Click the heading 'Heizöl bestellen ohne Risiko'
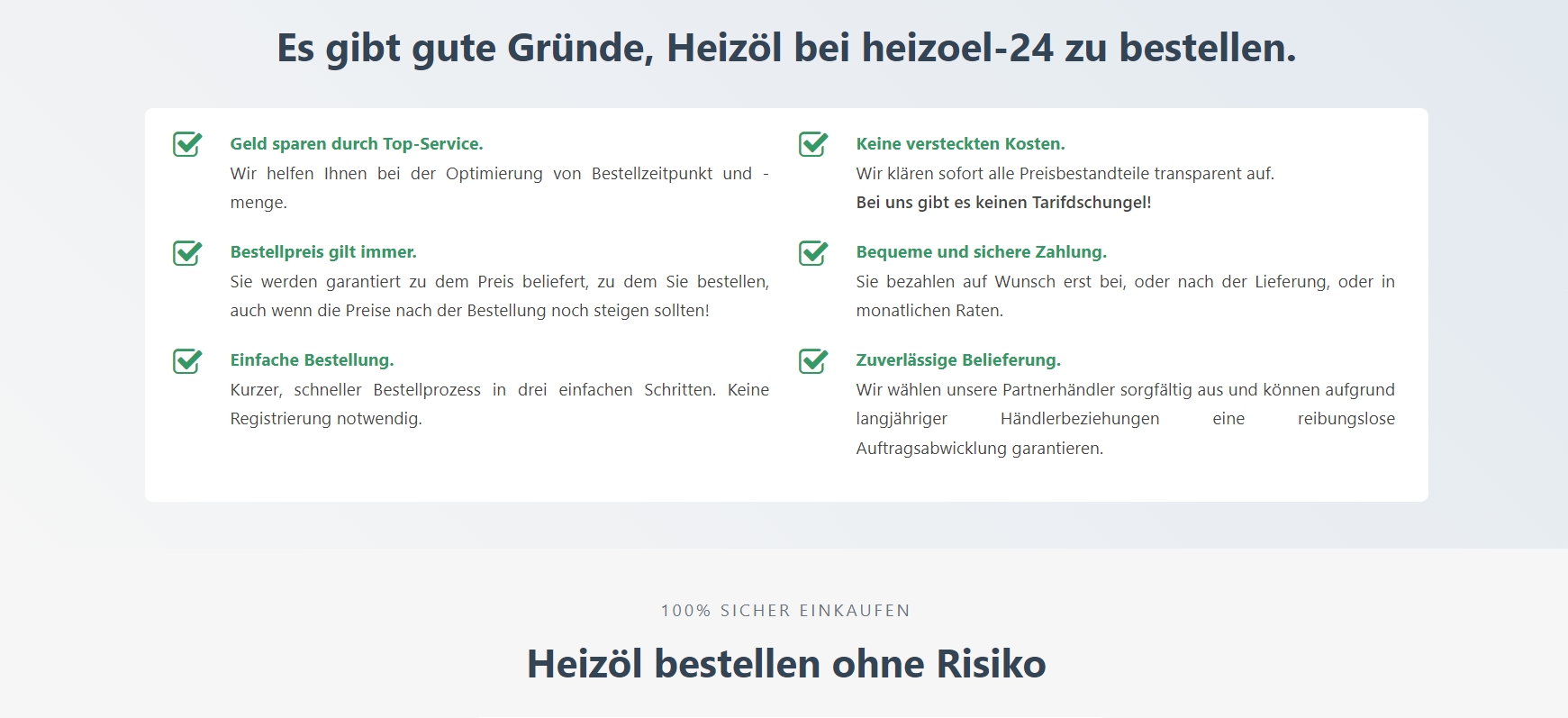1568x718 pixels. coord(786,664)
